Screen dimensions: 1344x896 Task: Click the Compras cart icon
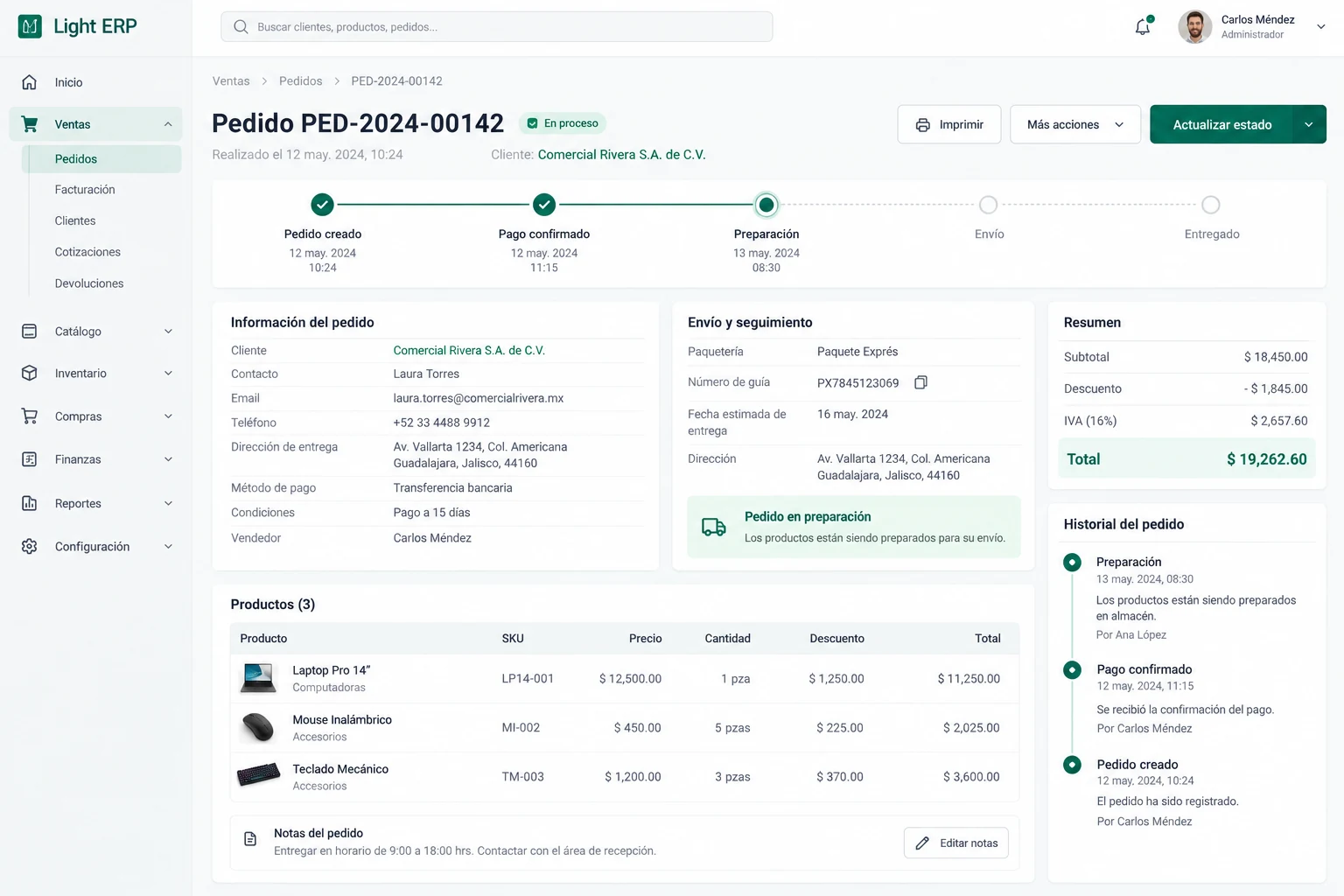click(29, 416)
